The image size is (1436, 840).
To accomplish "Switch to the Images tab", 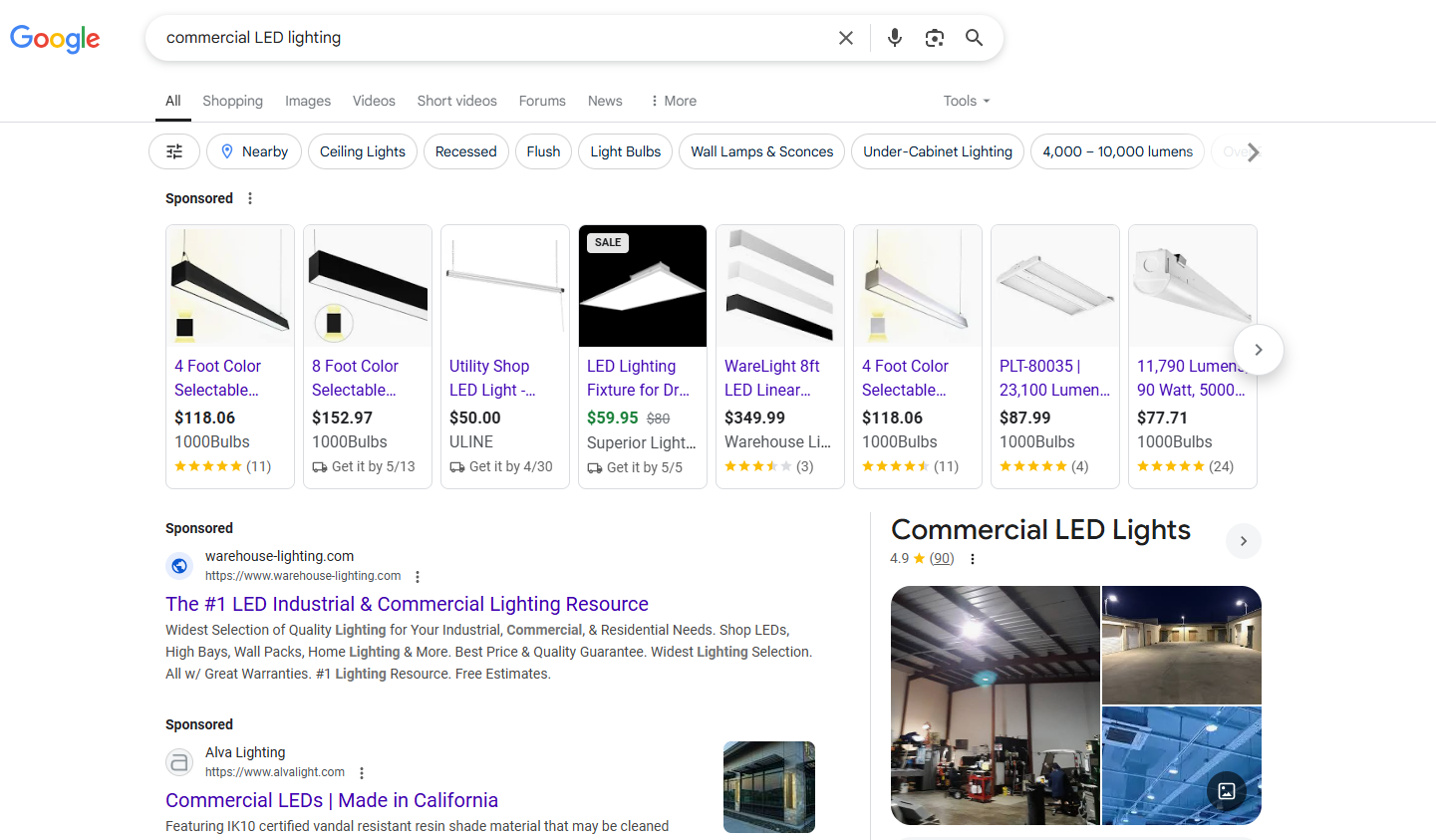I will (308, 101).
